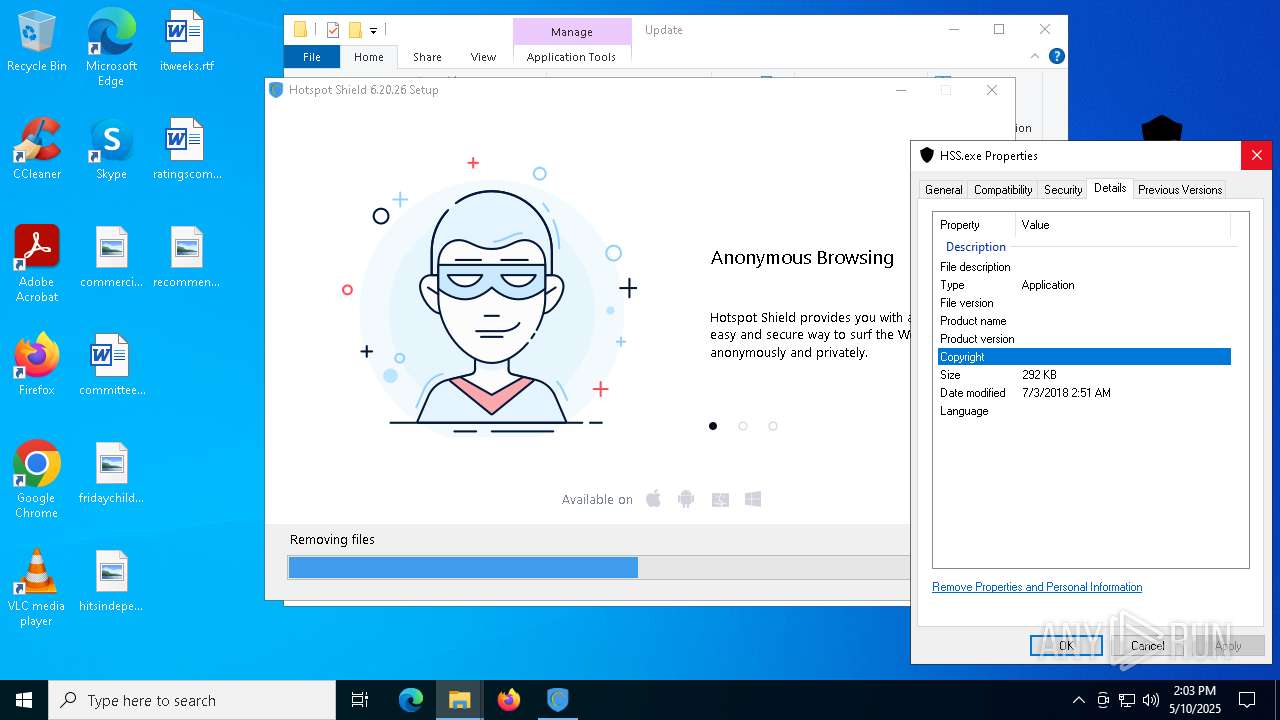Open Microsoft Edge desktop shortcut
This screenshot has width=1280, height=720.
111,48
